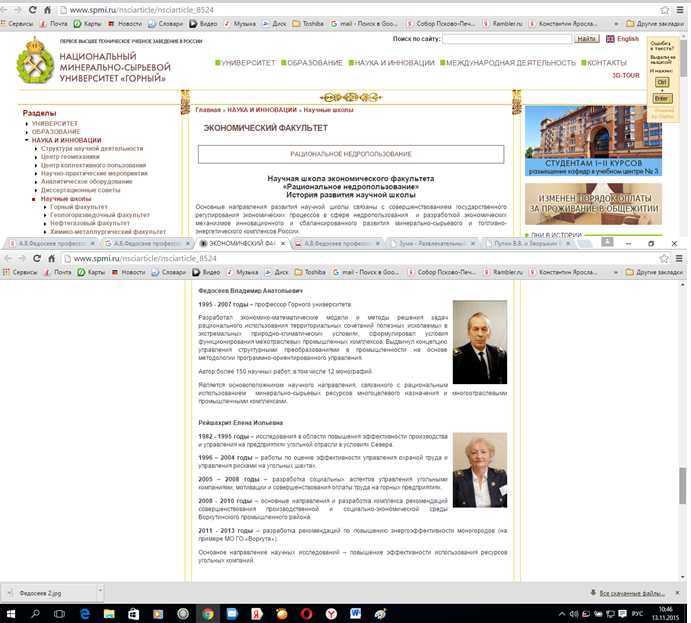Reload page in the lower browser window
This screenshot has height=623, width=691.
[37, 259]
